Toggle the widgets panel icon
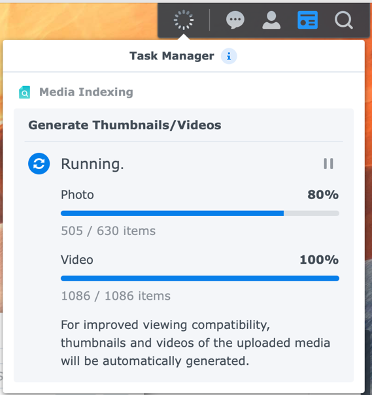The height and width of the screenshot is (396, 372). pyautogui.click(x=307, y=20)
